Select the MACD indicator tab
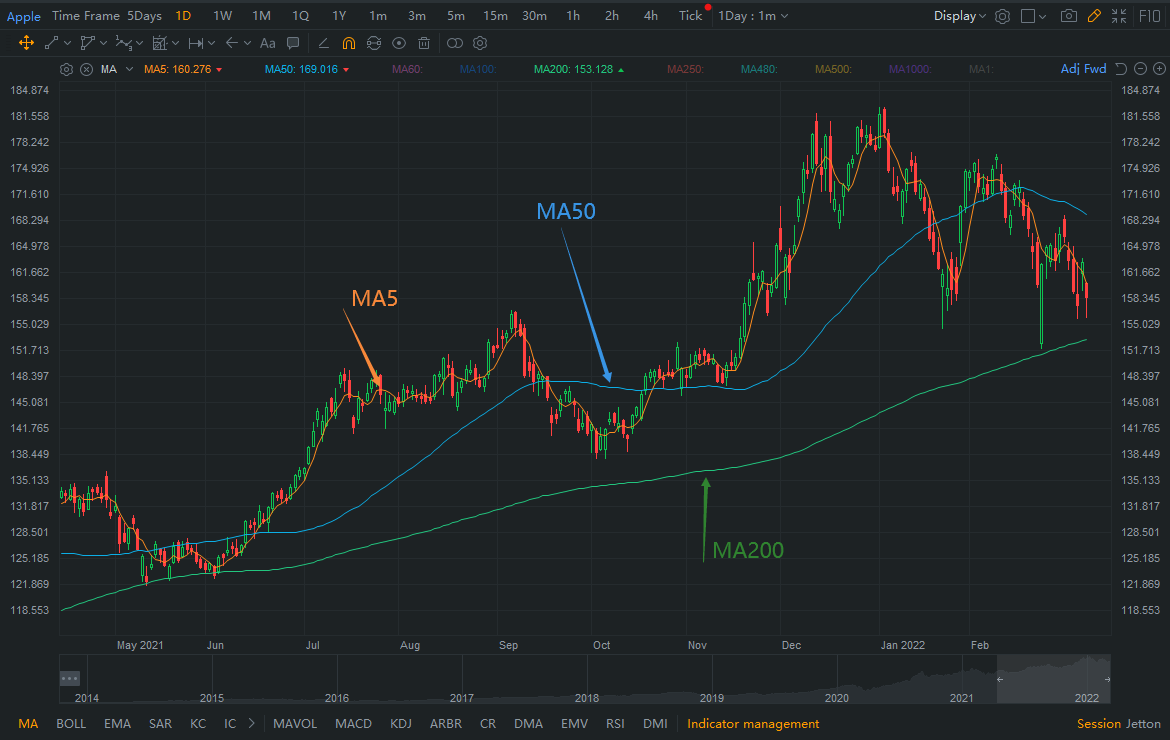The image size is (1170, 740). [353, 723]
